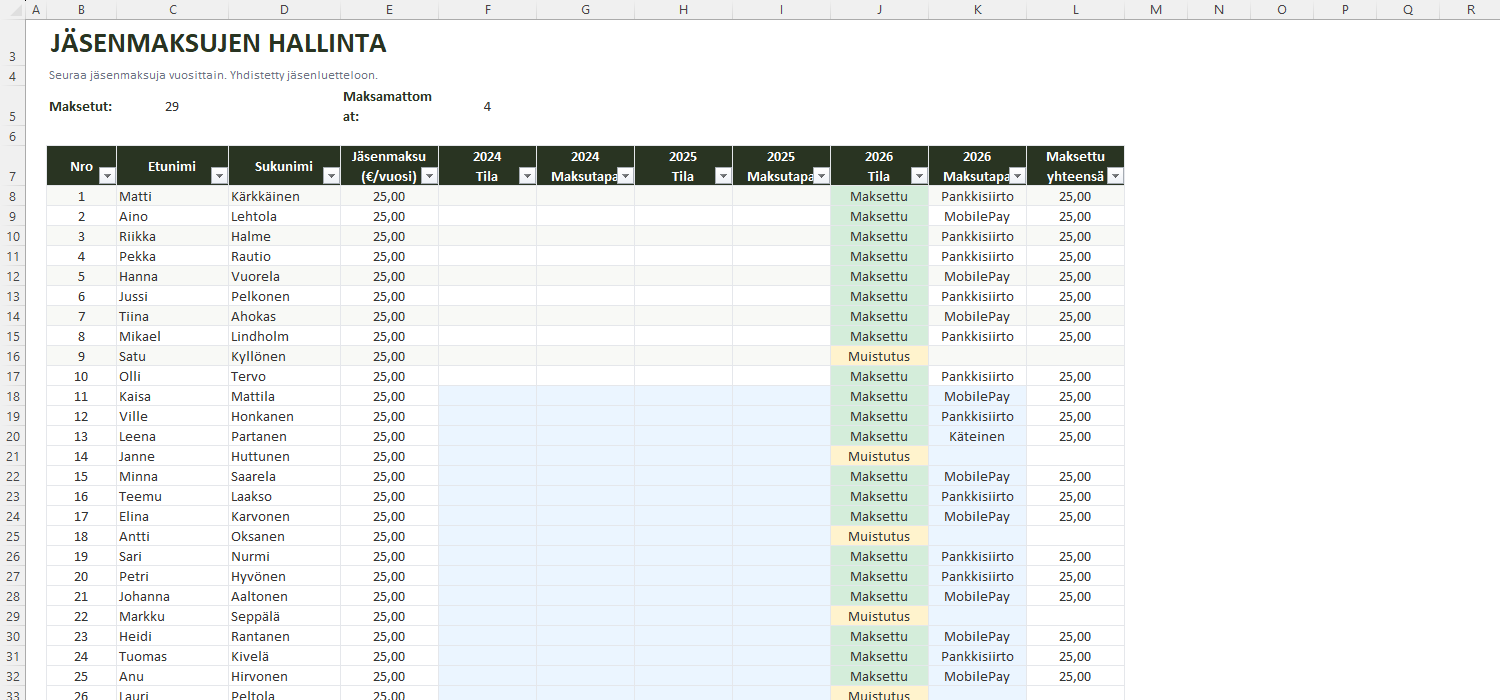Select the Maksetut count value 29
Image resolution: width=1500 pixels, height=700 pixels.
click(x=172, y=107)
